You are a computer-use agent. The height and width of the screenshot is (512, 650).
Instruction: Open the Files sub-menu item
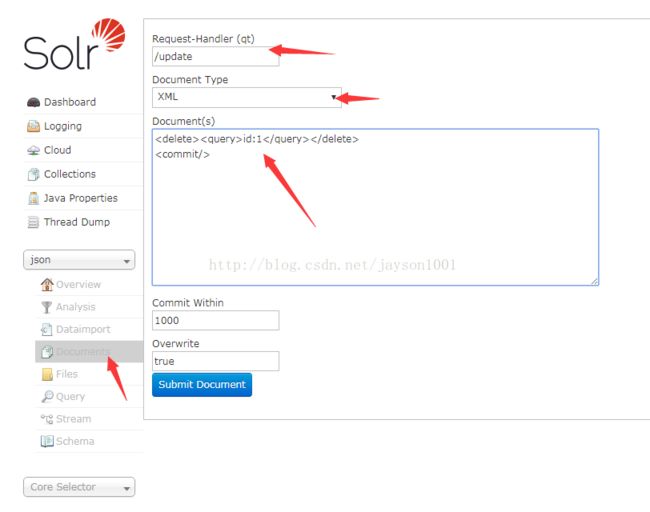tap(67, 374)
